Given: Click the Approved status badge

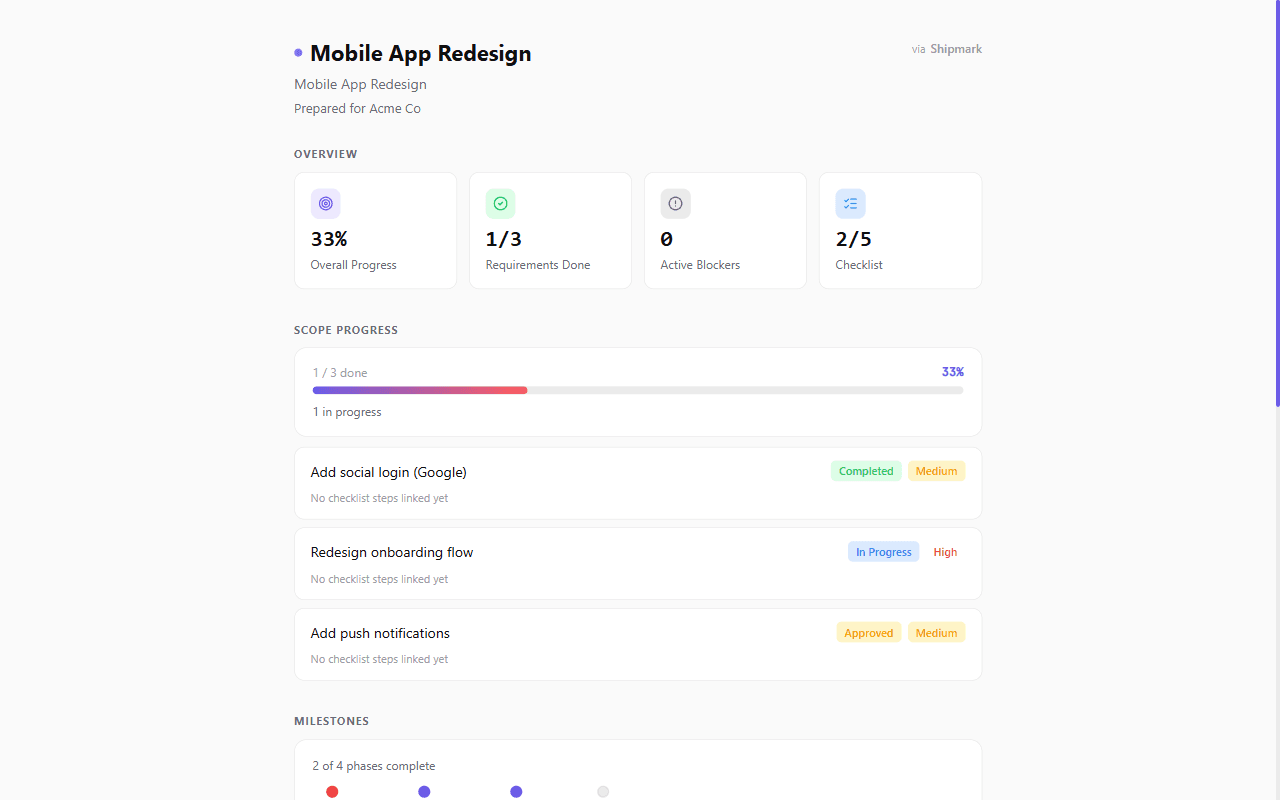Looking at the screenshot, I should click(869, 633).
